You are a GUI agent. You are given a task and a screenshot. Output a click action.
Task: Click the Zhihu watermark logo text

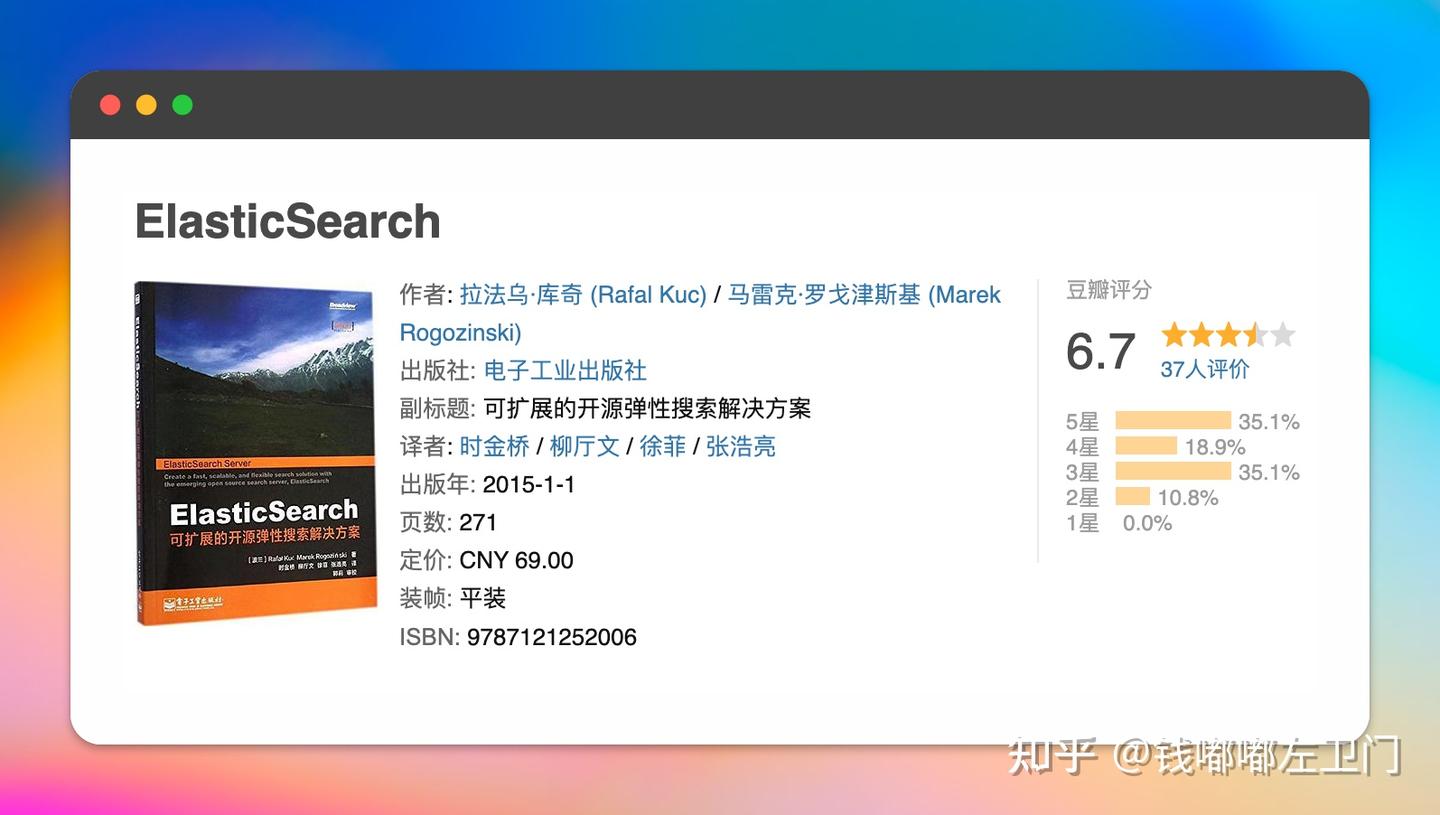[x=146, y=104]
